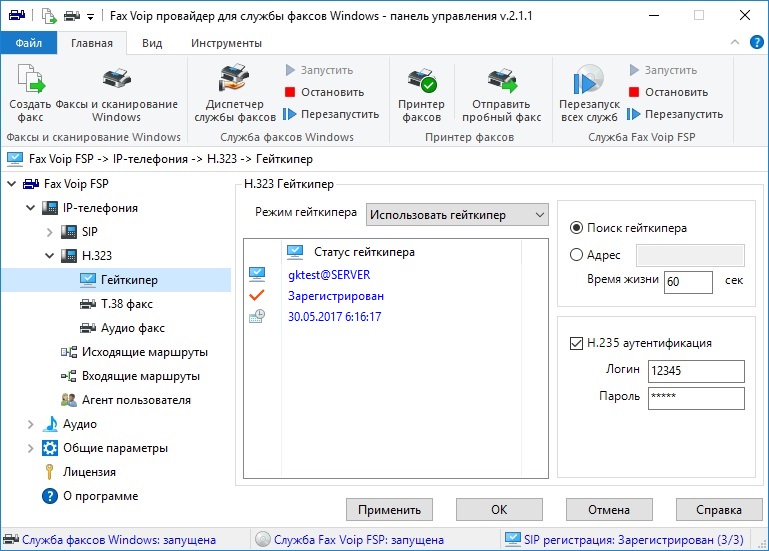Screen dimensions: 769x551
Task: Click the orange checkmark status icon
Action: click(257, 295)
